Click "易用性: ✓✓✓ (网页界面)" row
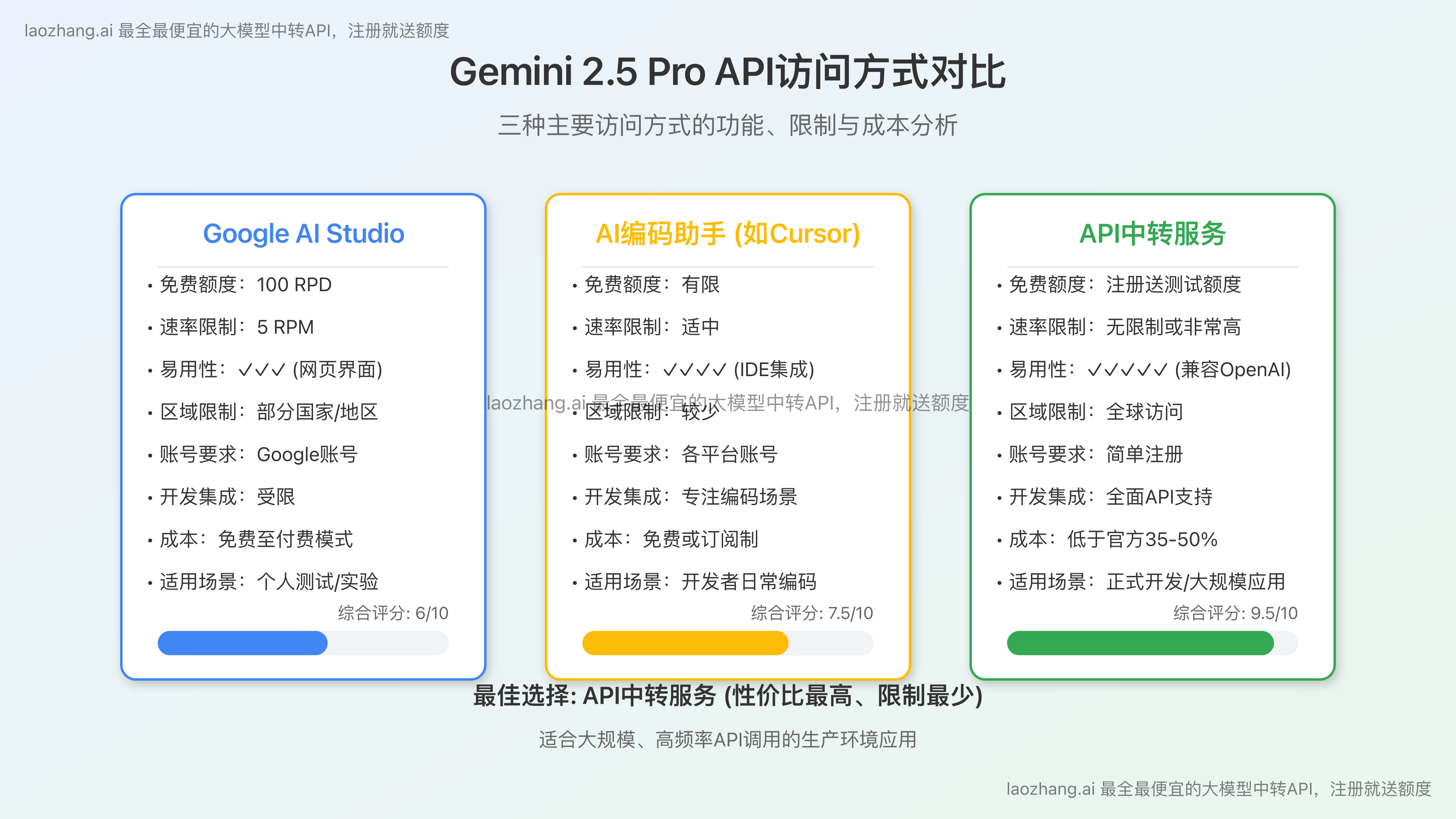This screenshot has width=1456, height=819. (266, 369)
